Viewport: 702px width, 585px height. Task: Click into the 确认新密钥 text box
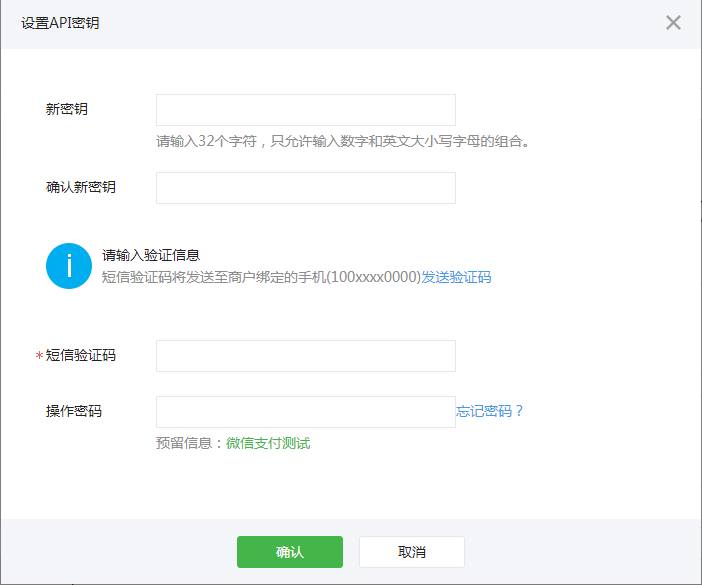click(x=305, y=188)
